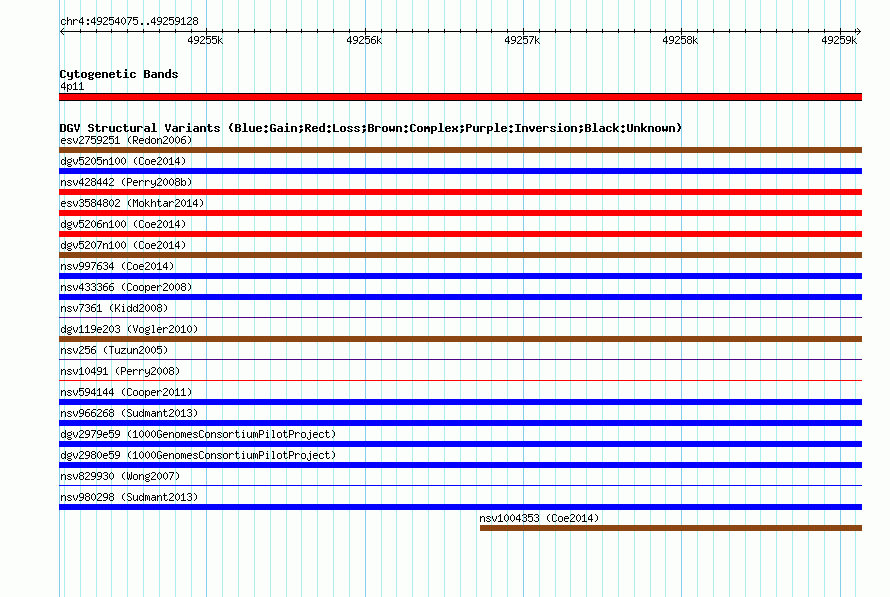Click the 49257k ruler tick label
This screenshot has width=890, height=597.
522,40
